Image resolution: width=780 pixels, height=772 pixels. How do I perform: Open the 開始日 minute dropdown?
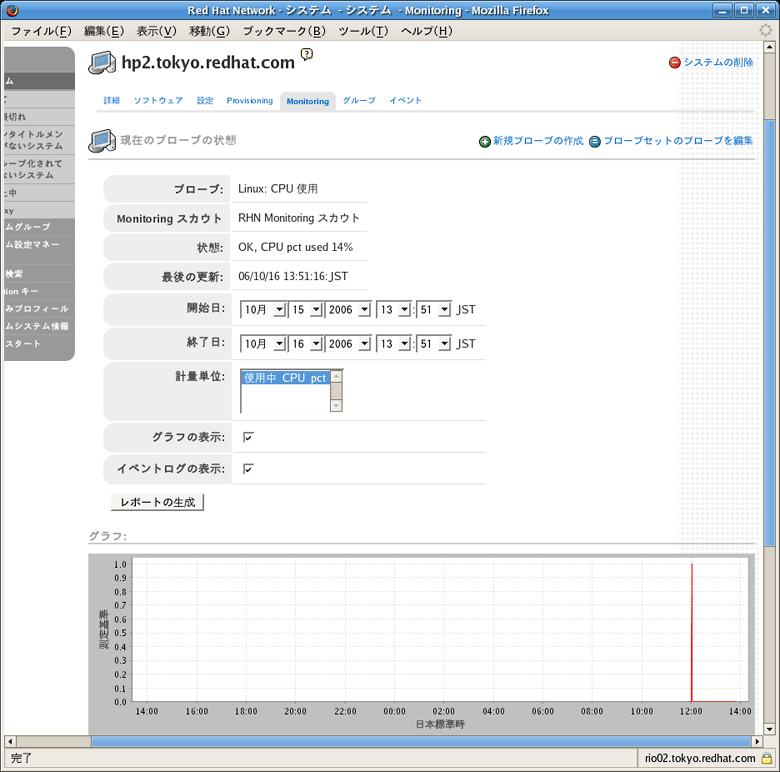click(x=434, y=309)
